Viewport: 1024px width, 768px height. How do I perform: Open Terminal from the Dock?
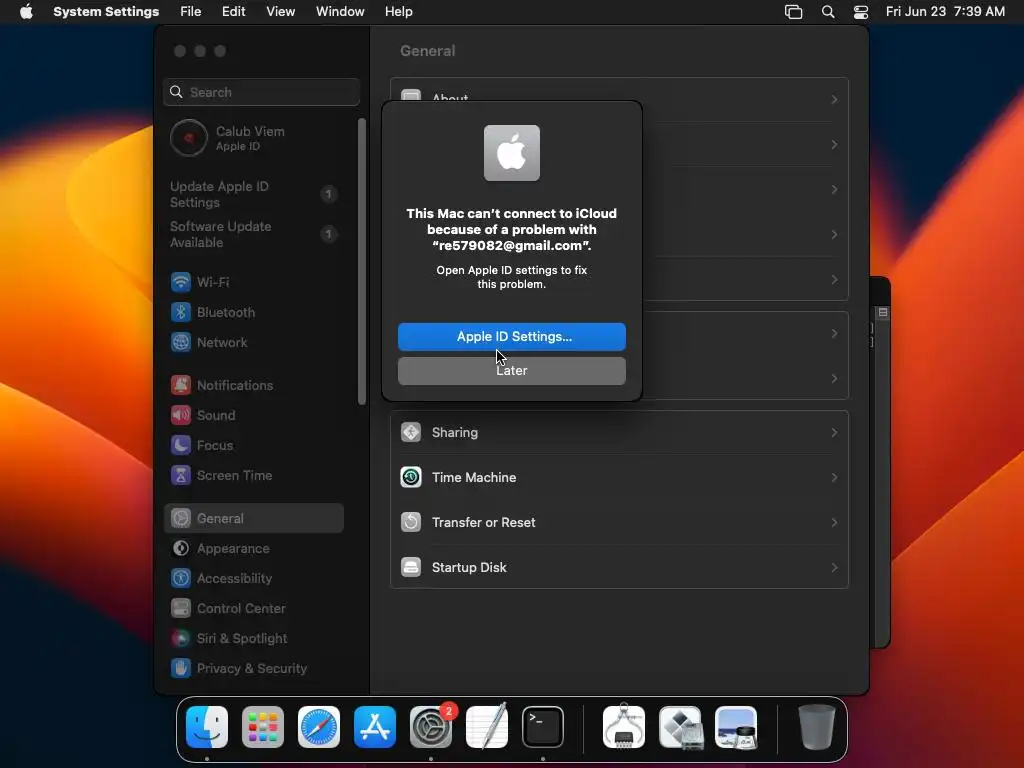pyautogui.click(x=543, y=727)
